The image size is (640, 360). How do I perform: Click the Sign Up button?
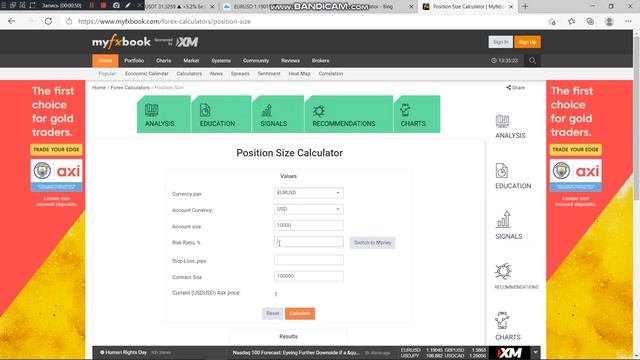pos(527,42)
